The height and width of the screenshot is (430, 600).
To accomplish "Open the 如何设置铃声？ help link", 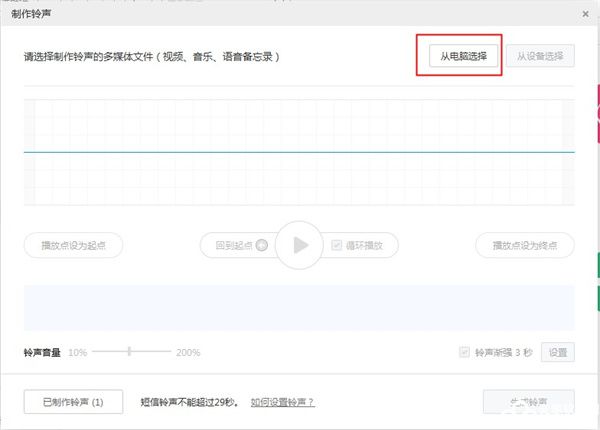I will coord(282,402).
